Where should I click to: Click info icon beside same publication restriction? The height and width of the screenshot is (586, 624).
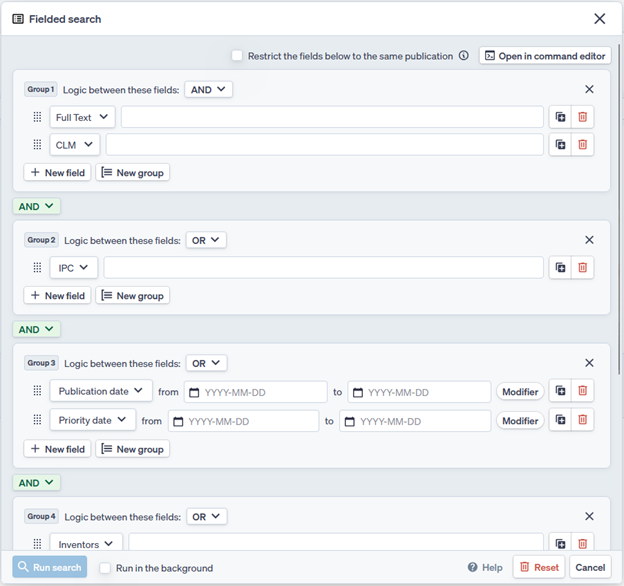click(x=464, y=56)
